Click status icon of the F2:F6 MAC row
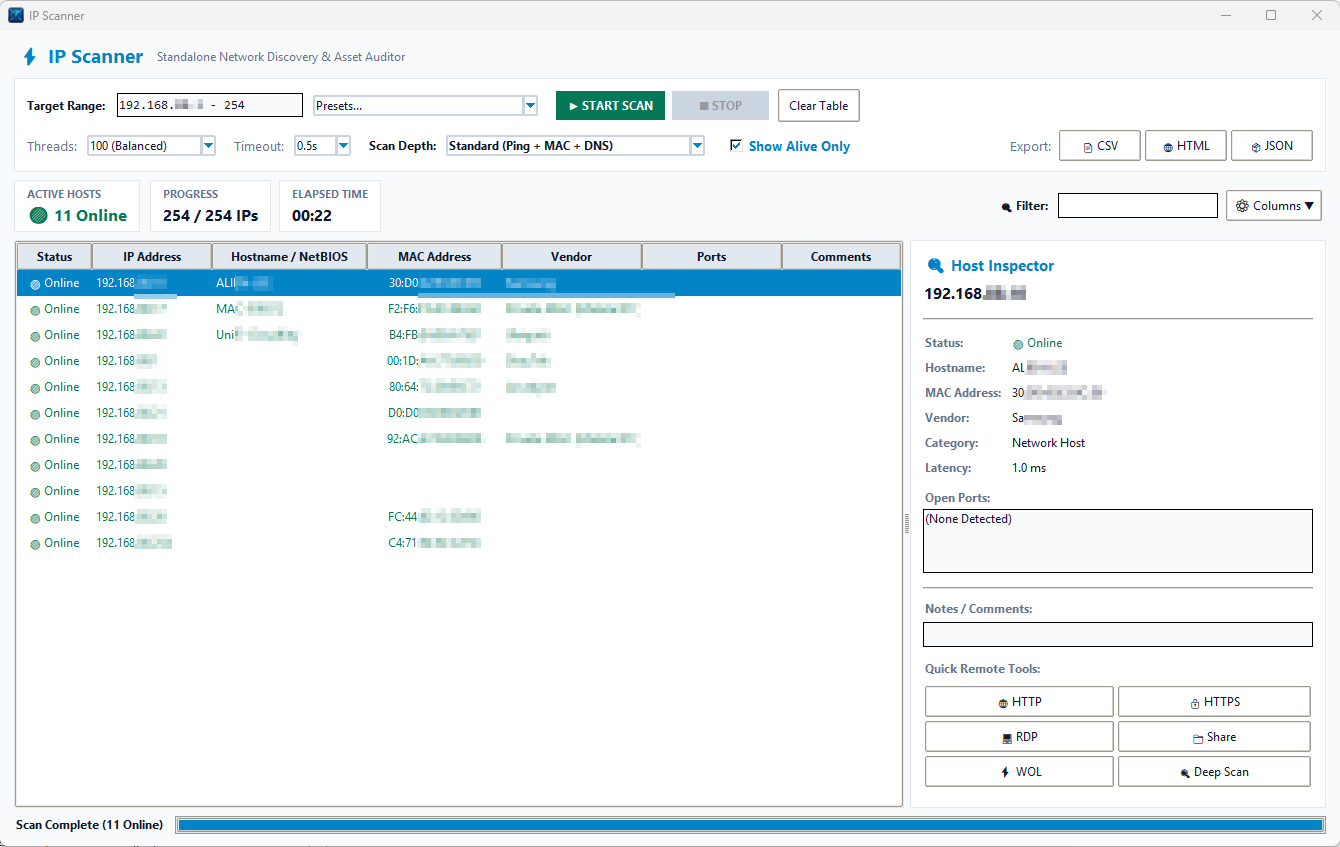 pyautogui.click(x=35, y=310)
